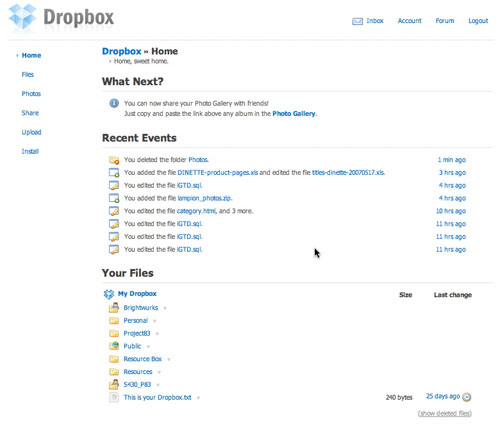Open lampion_photos.zip file link
The width and height of the screenshot is (500, 433).
[x=204, y=198]
